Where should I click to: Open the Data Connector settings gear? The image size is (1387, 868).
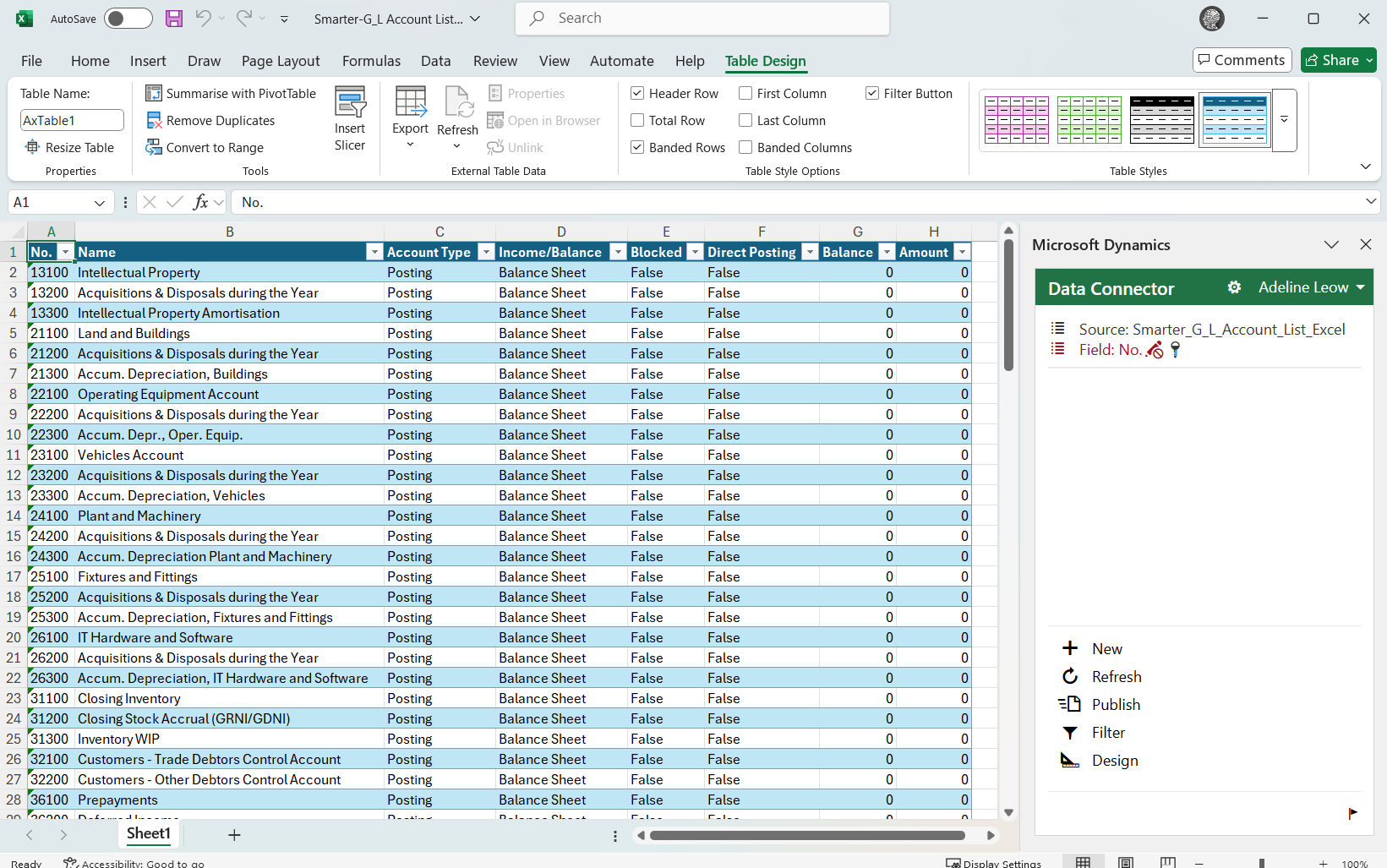(1234, 288)
